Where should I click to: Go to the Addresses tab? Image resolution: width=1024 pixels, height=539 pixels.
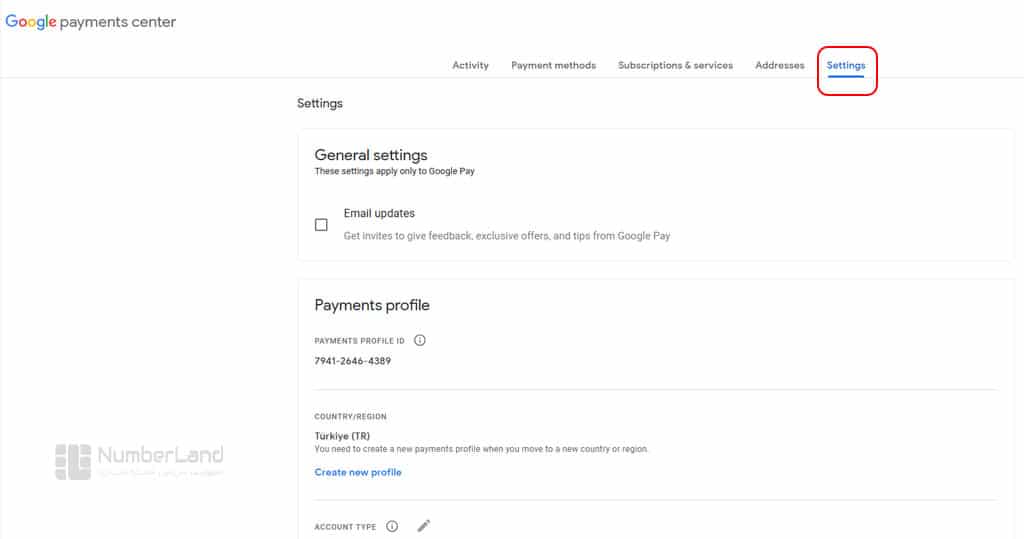click(780, 65)
